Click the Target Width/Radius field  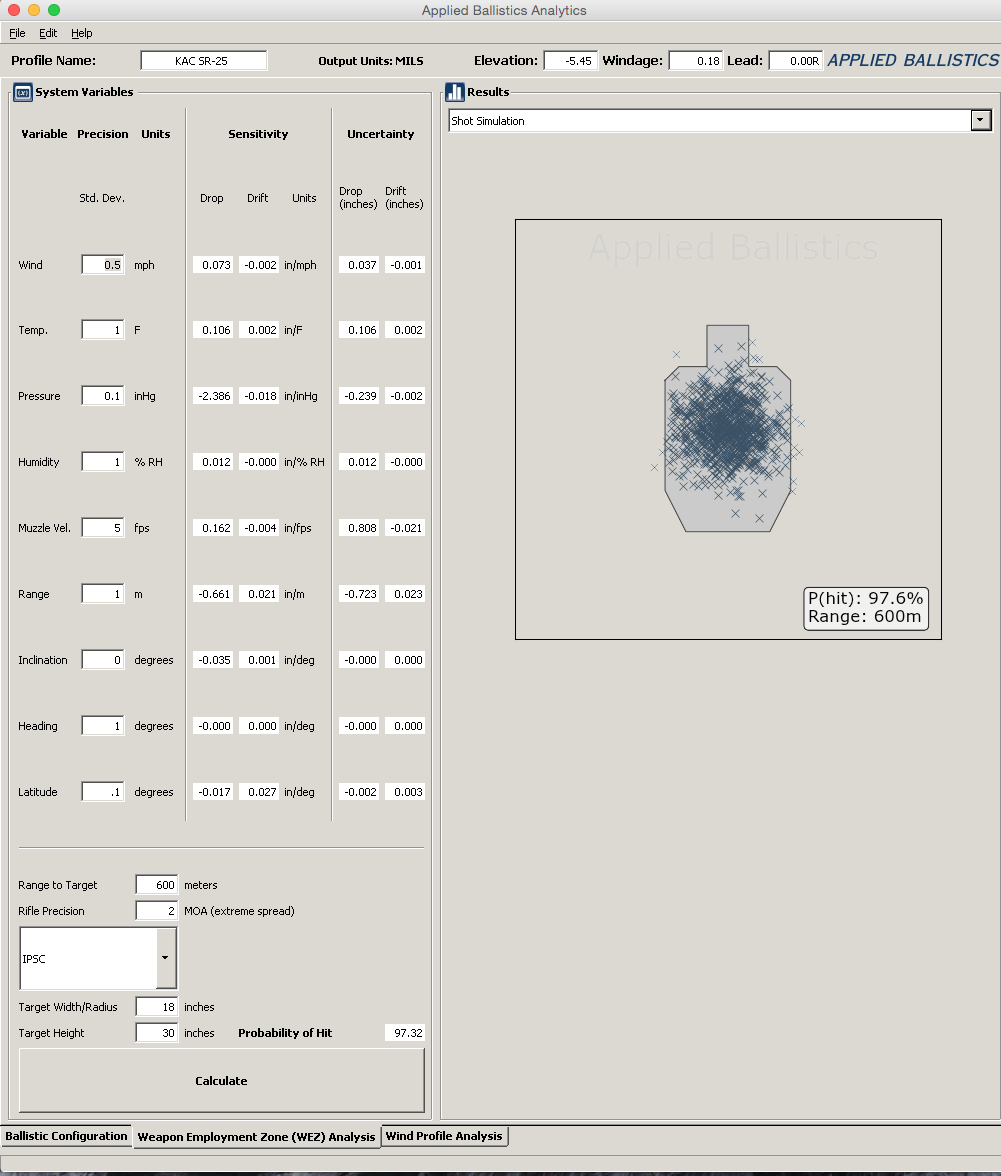[157, 1007]
